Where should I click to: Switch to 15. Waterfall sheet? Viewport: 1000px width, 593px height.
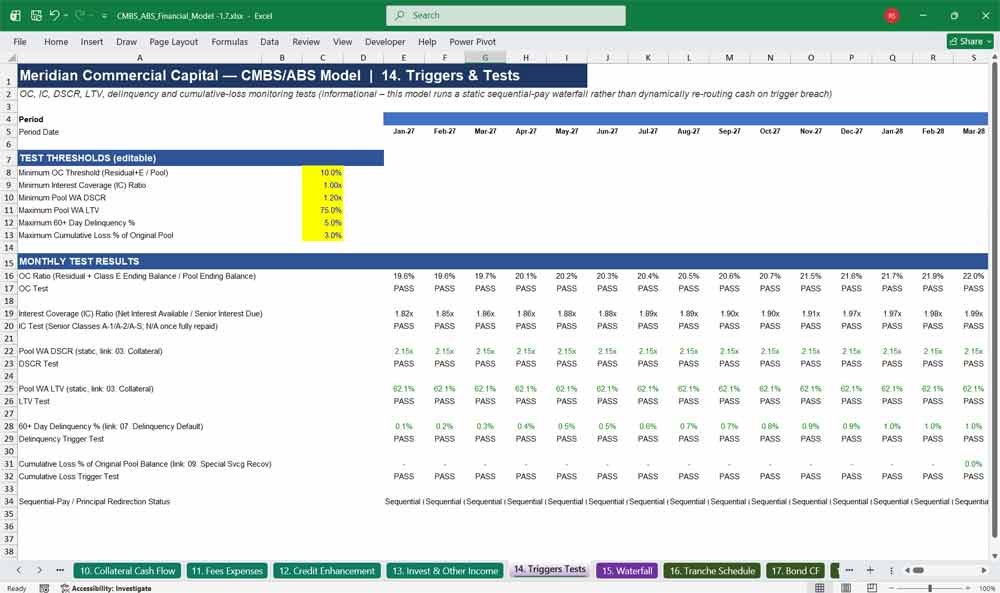click(x=627, y=571)
